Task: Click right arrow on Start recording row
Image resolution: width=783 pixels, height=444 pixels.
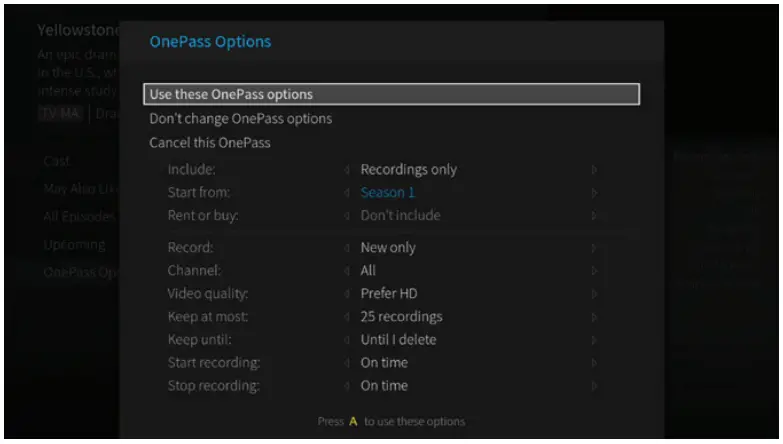Action: coord(594,363)
